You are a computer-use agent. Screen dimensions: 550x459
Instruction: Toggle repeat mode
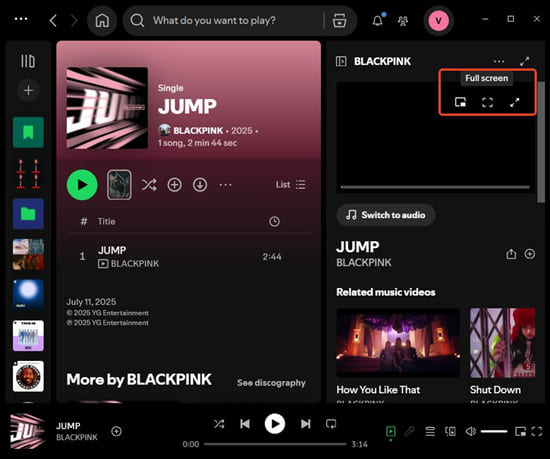pos(331,424)
